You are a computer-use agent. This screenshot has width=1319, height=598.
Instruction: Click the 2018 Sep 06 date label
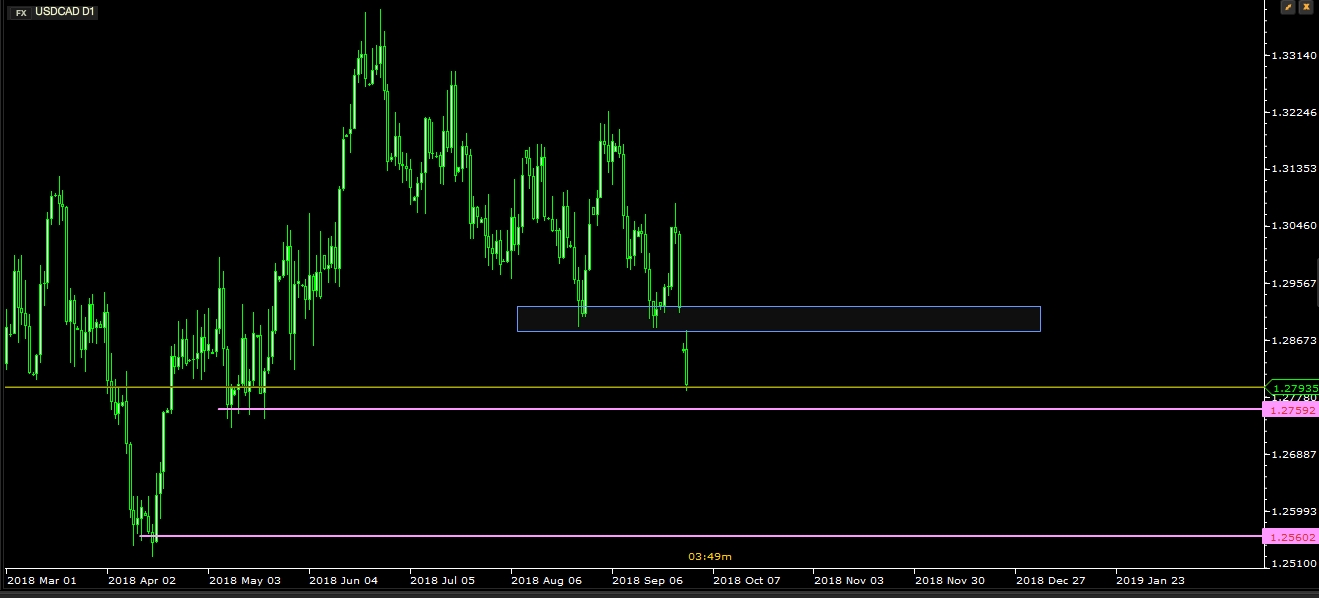point(647,580)
